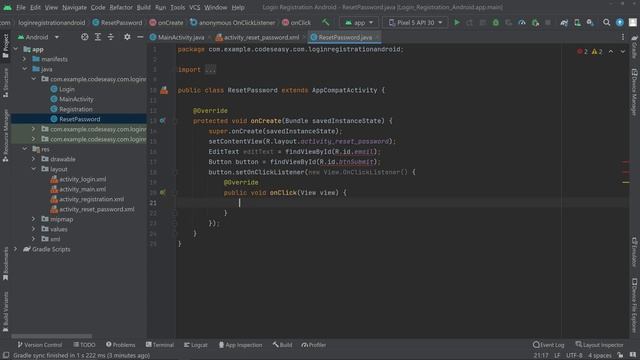Toggle Device Manager side panel on right

pyautogui.click(x=634, y=92)
